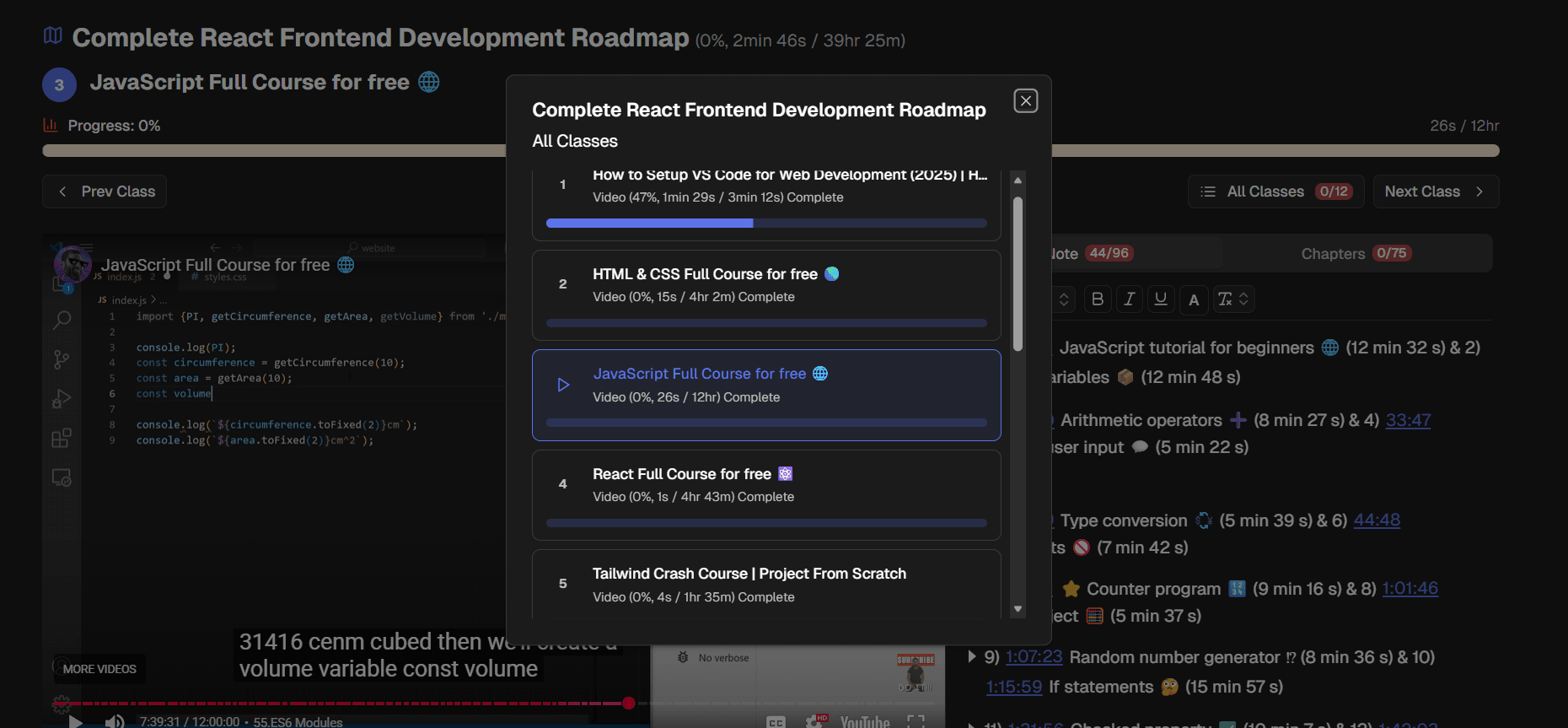The width and height of the screenshot is (1568, 728).
Task: Open MORE VIDEOS on the player
Action: pos(99,669)
